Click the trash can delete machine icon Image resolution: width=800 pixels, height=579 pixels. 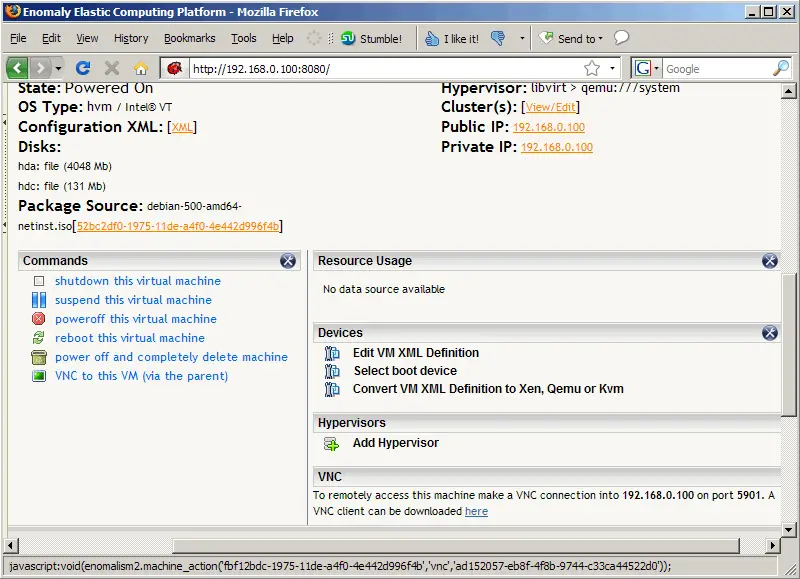click(x=39, y=357)
